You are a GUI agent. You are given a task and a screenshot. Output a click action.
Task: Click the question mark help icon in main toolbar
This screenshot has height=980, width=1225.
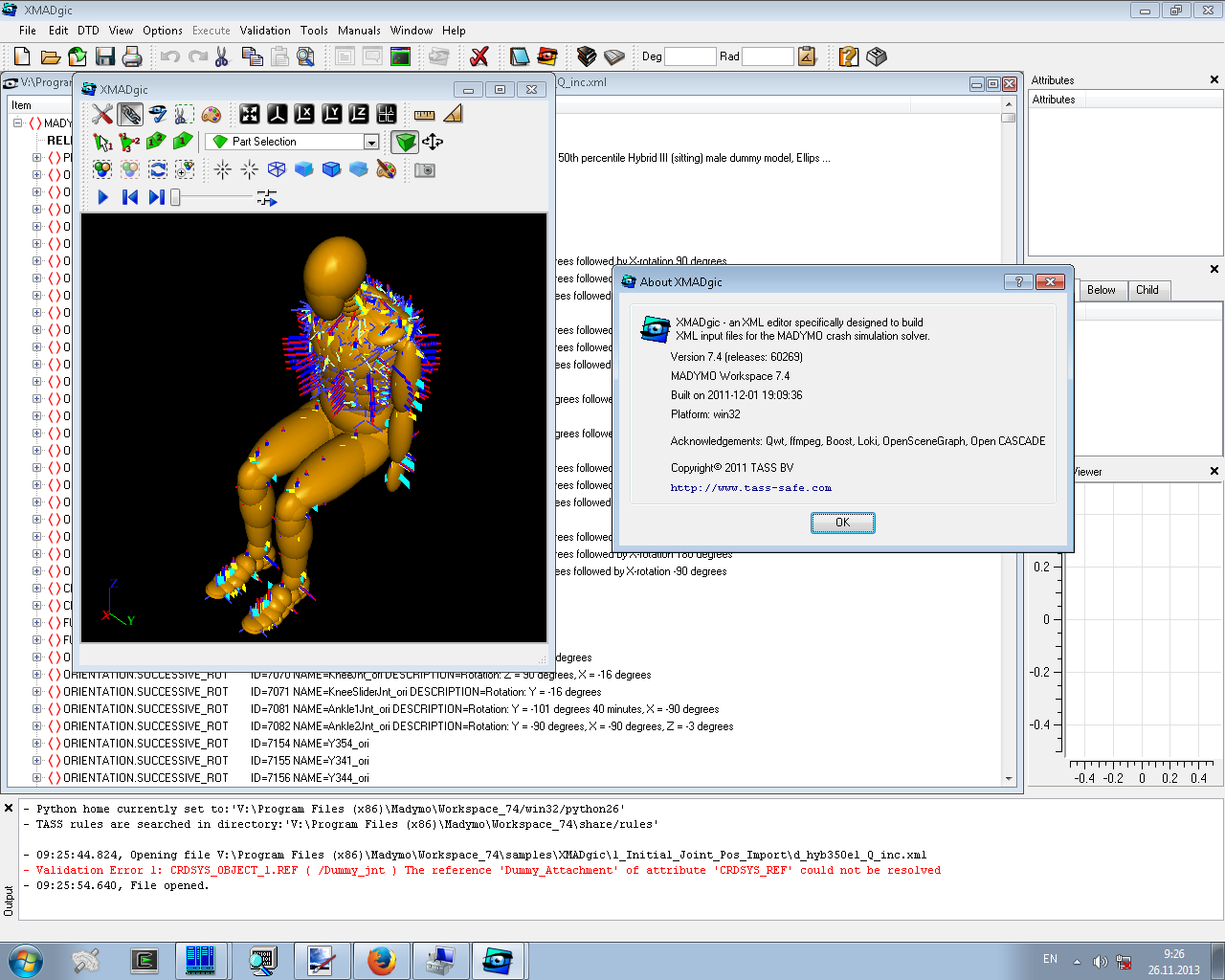point(848,56)
